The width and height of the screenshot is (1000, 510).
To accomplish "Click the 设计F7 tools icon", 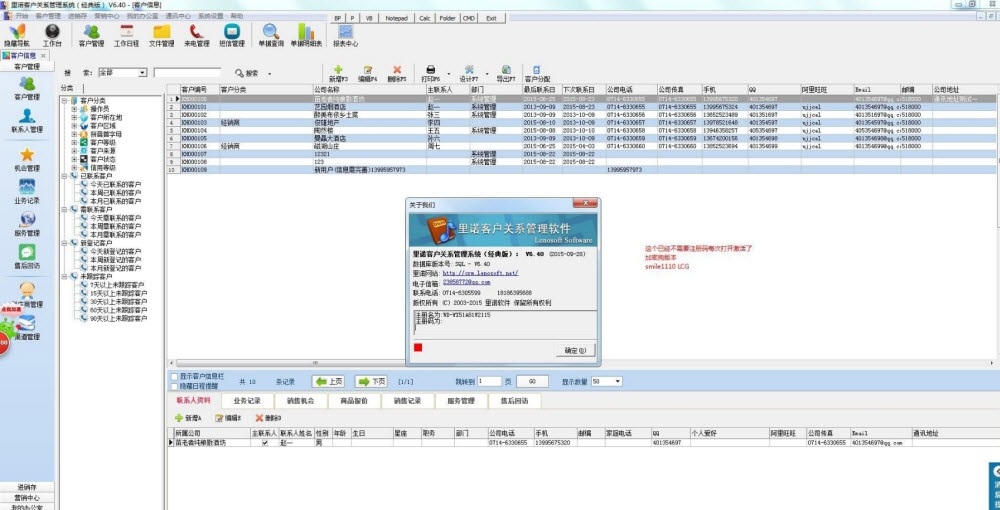I will (469, 74).
